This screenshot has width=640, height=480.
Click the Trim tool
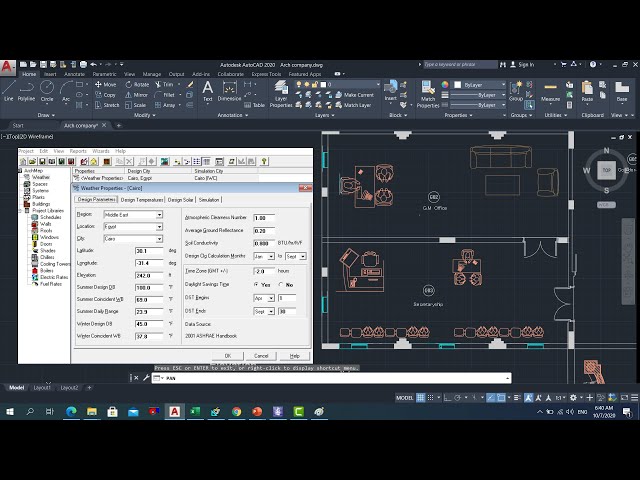point(164,84)
